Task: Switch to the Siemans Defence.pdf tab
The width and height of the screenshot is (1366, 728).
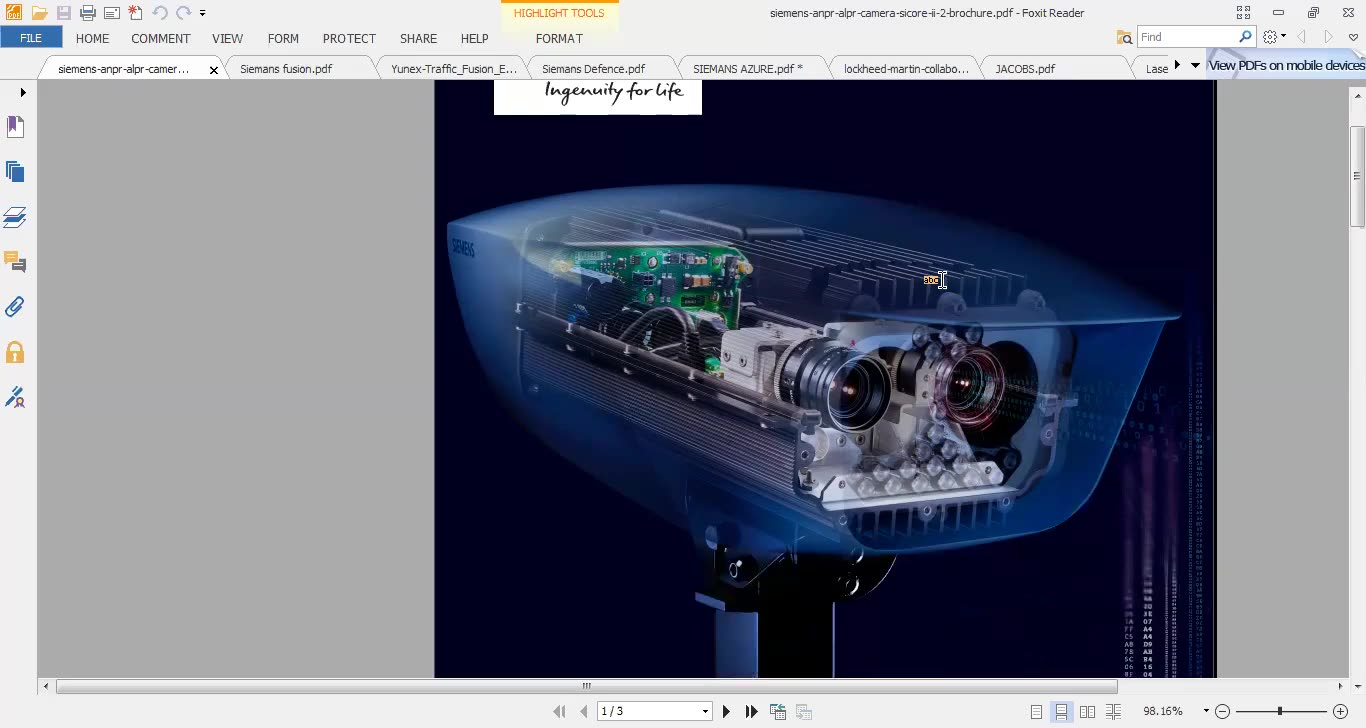Action: pyautogui.click(x=593, y=69)
